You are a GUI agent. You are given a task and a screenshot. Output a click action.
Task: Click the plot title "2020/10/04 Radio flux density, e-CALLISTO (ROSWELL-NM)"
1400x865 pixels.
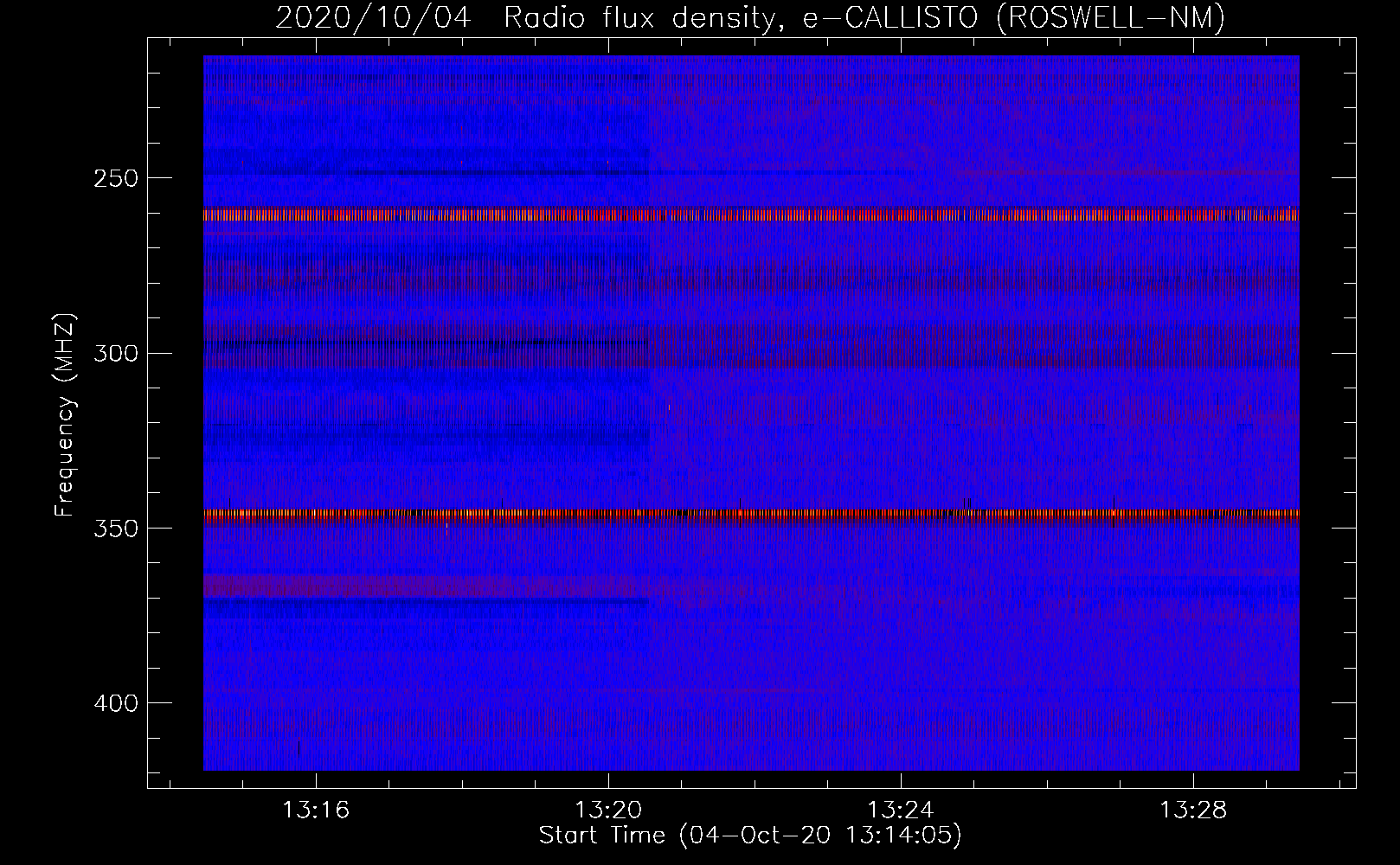click(x=750, y=17)
